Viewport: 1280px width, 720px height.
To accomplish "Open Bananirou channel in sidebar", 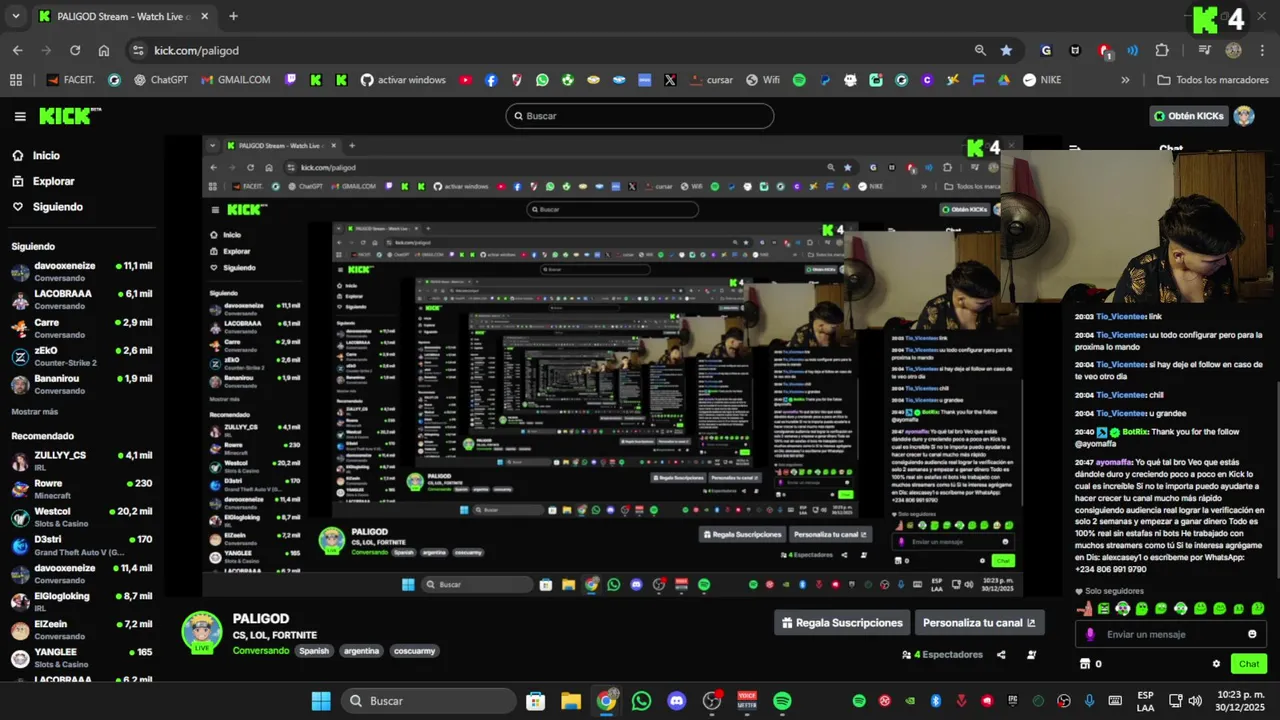I will coord(81,384).
